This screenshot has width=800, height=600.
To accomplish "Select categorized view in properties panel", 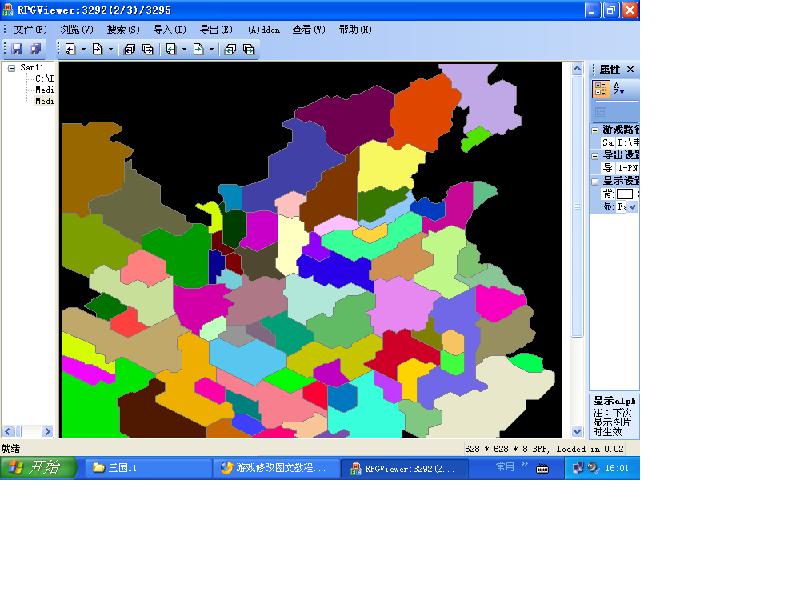I will [x=601, y=89].
